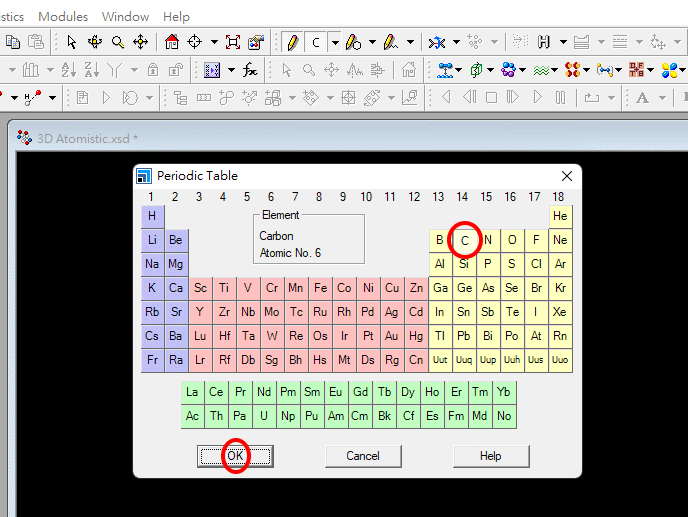
Task: Expand the Sketch Ring dropdown arrow
Action: tap(372, 42)
